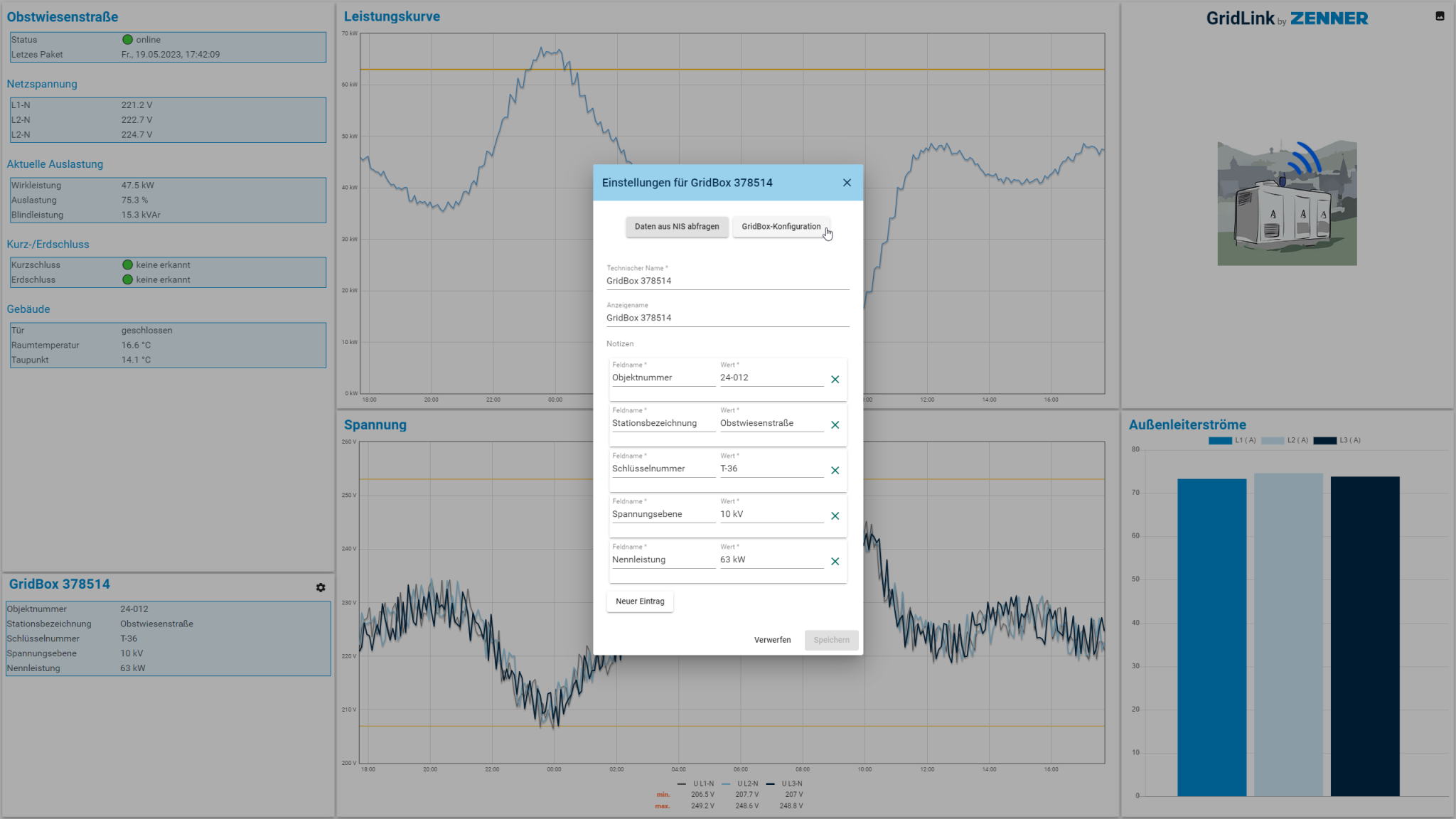Close the Einstellungen dialog
The image size is (1456, 819).
(846, 183)
